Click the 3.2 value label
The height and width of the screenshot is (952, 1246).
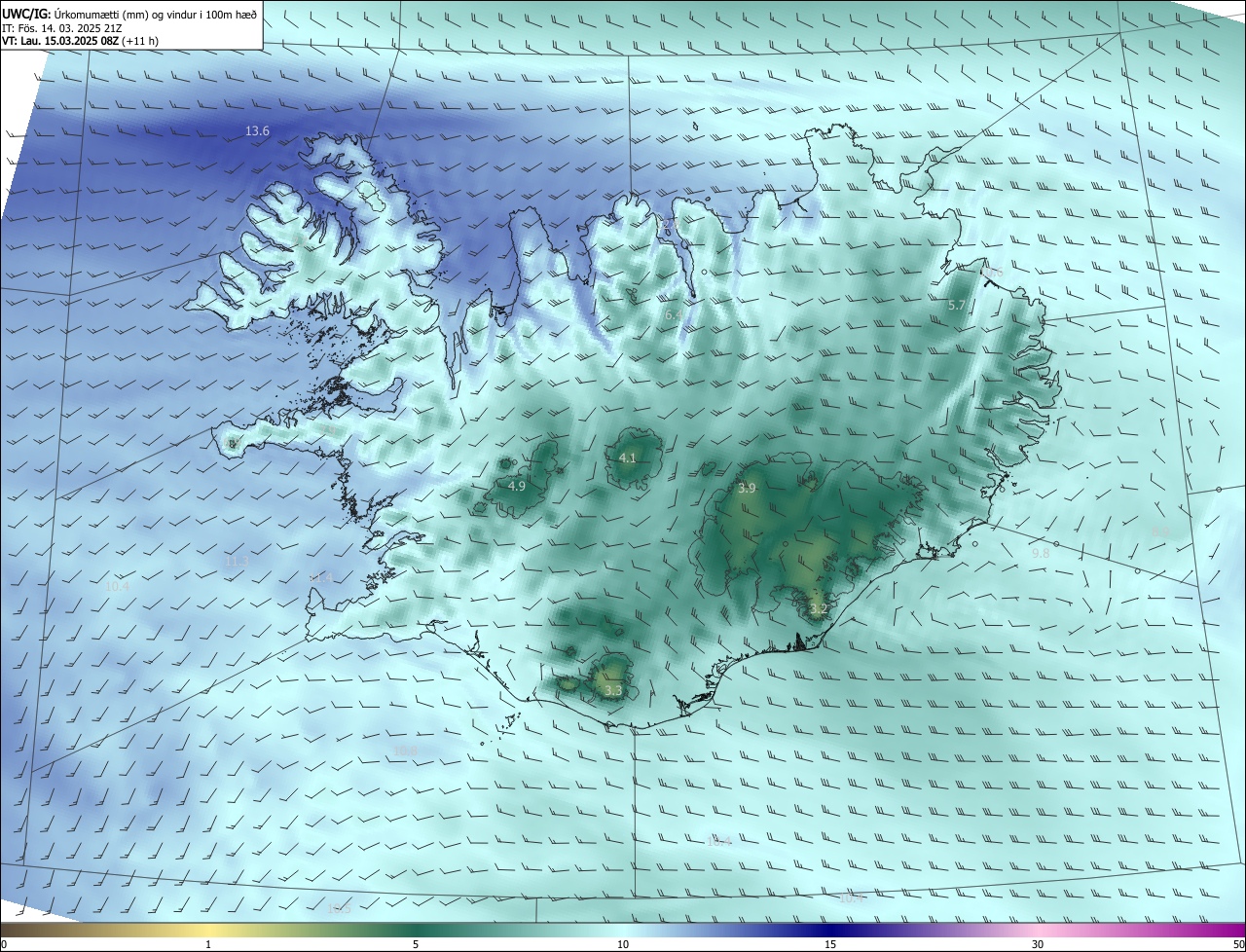point(819,609)
